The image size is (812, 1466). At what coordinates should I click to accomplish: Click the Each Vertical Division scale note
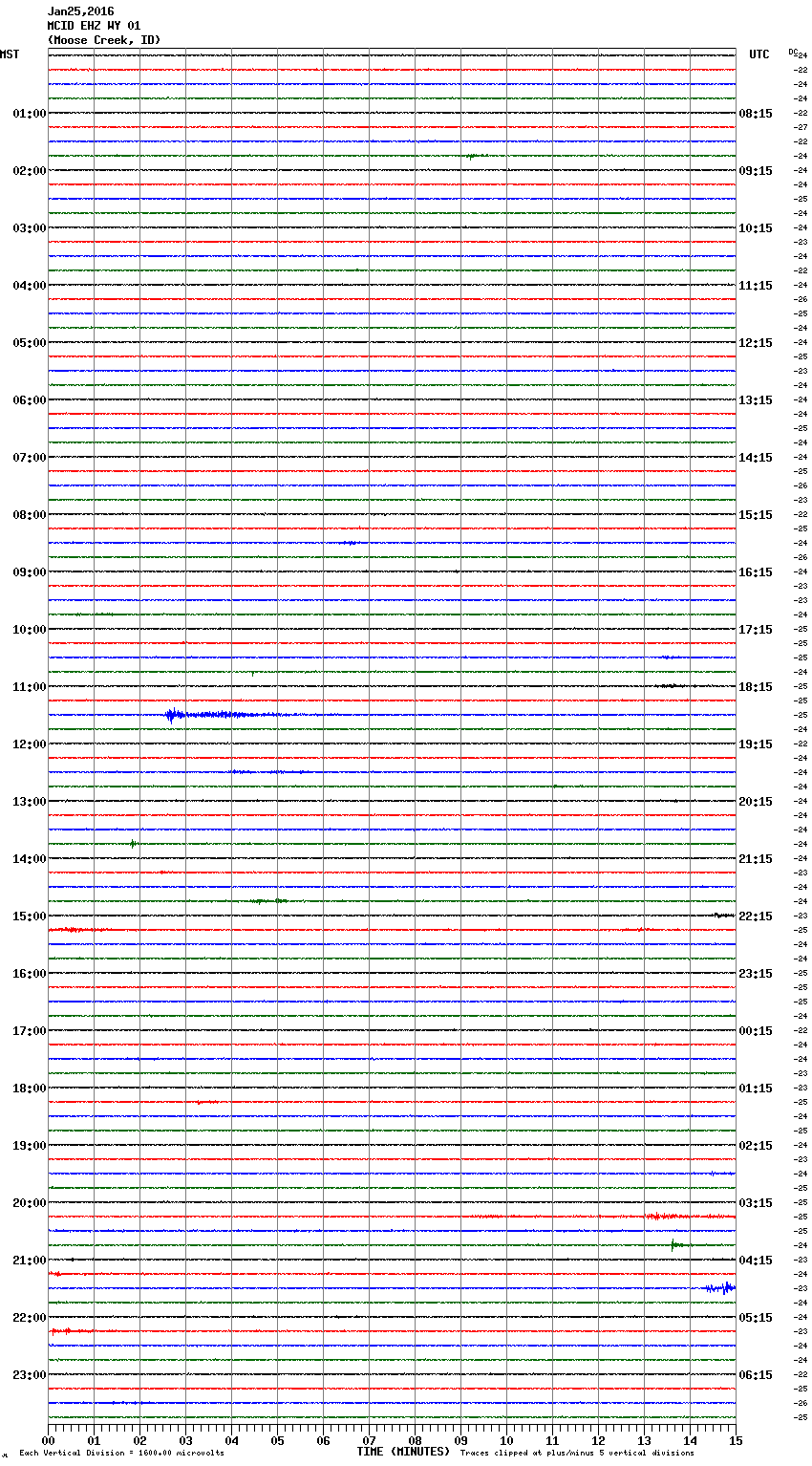pos(121,1453)
